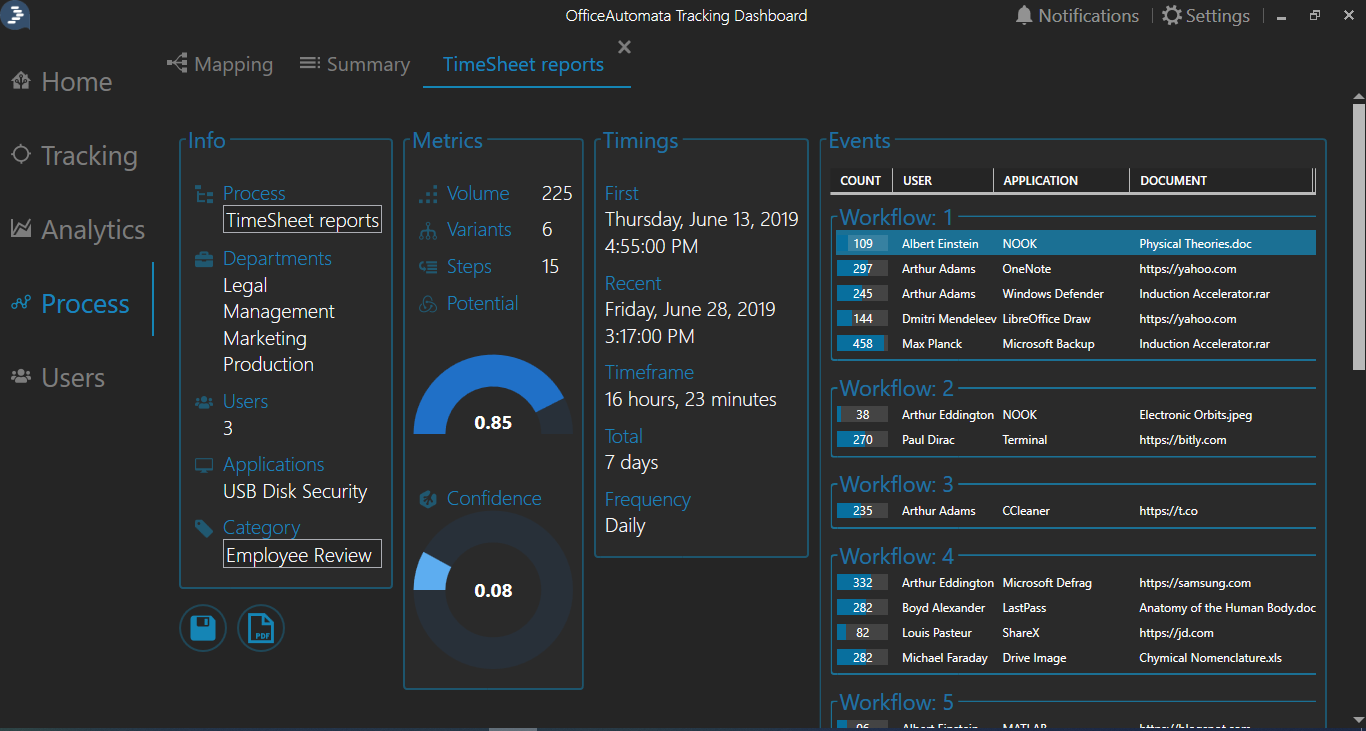The height and width of the screenshot is (731, 1366).
Task: Edit the Process name field
Action: click(x=302, y=220)
